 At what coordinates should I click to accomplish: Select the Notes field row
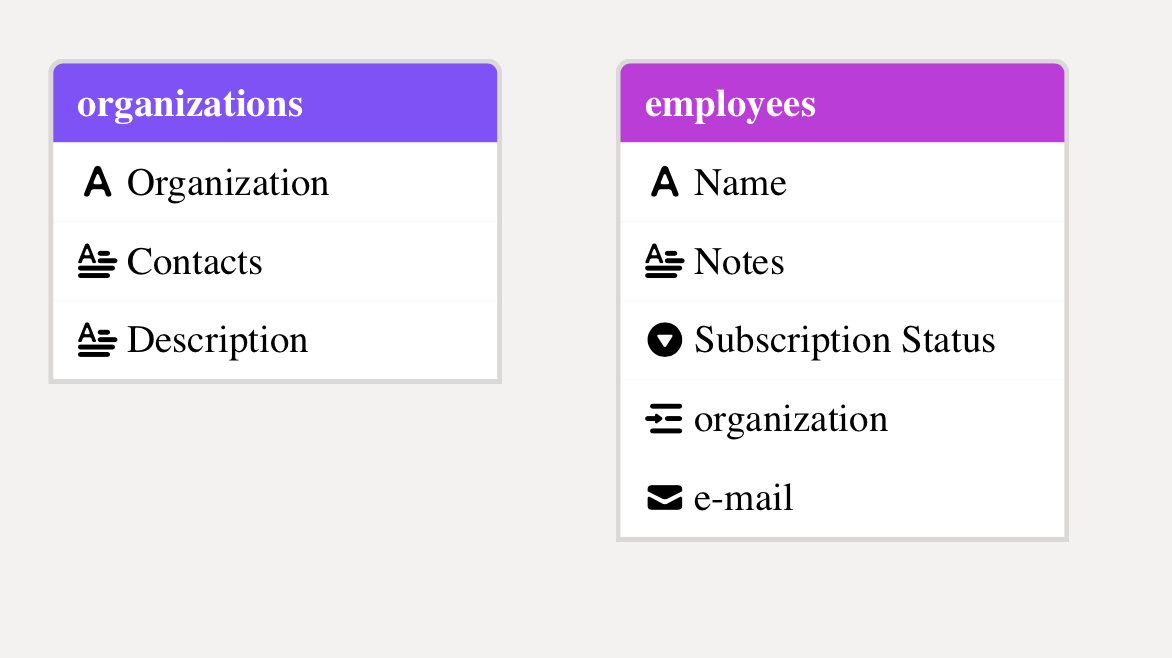point(842,261)
